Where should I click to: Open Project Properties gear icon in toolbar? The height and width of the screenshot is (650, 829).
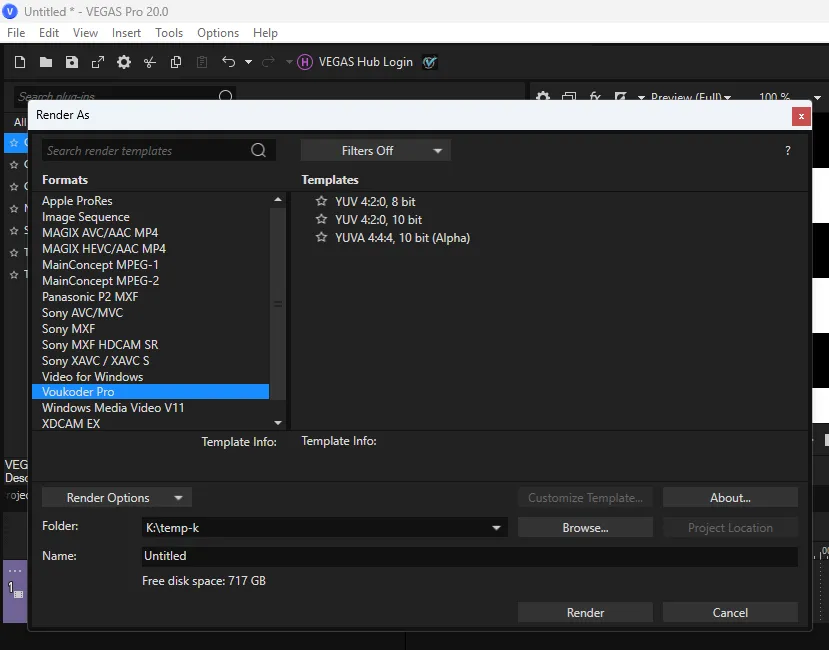(x=124, y=62)
